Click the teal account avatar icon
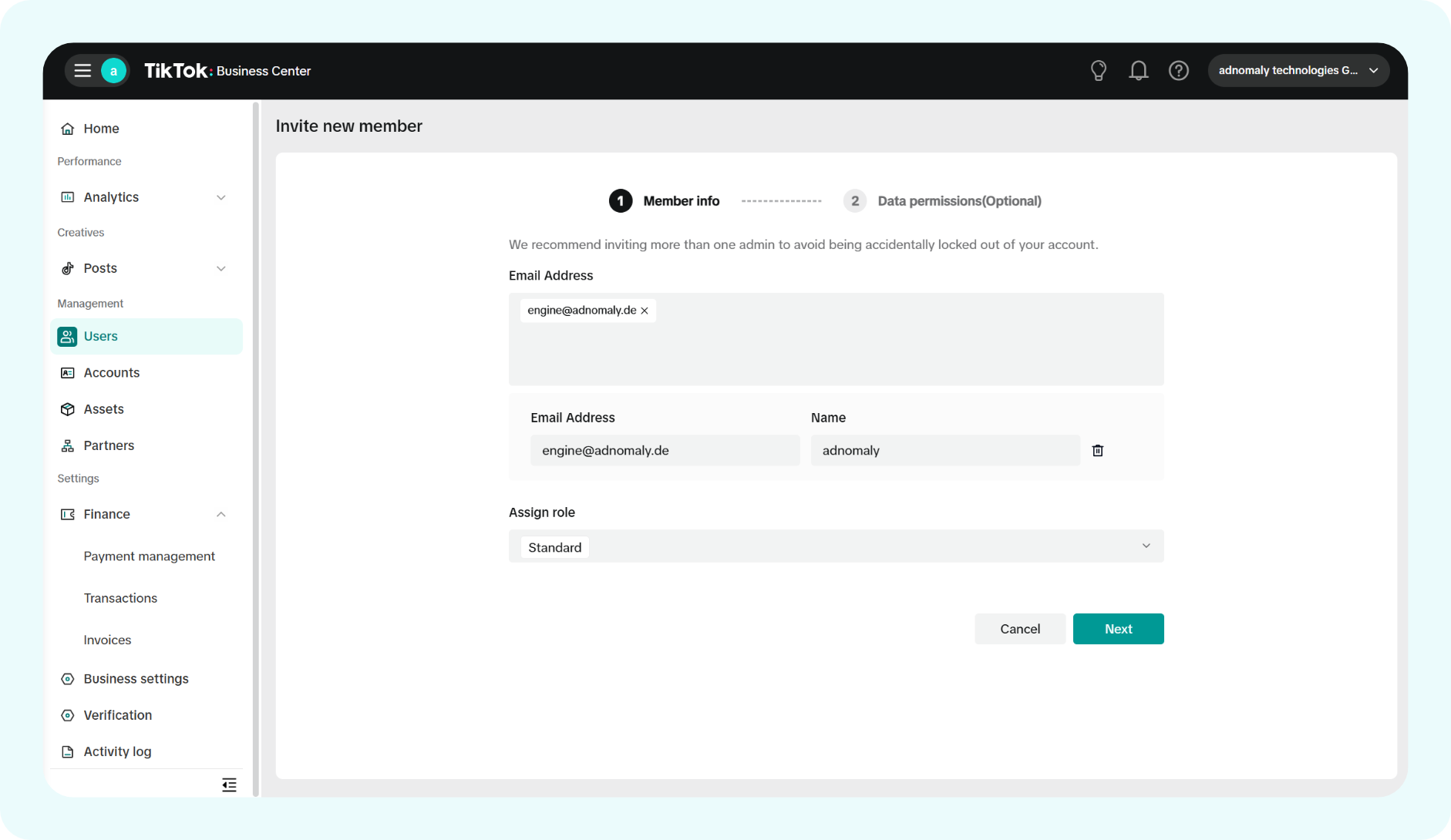The width and height of the screenshot is (1451, 840). [x=114, y=71]
